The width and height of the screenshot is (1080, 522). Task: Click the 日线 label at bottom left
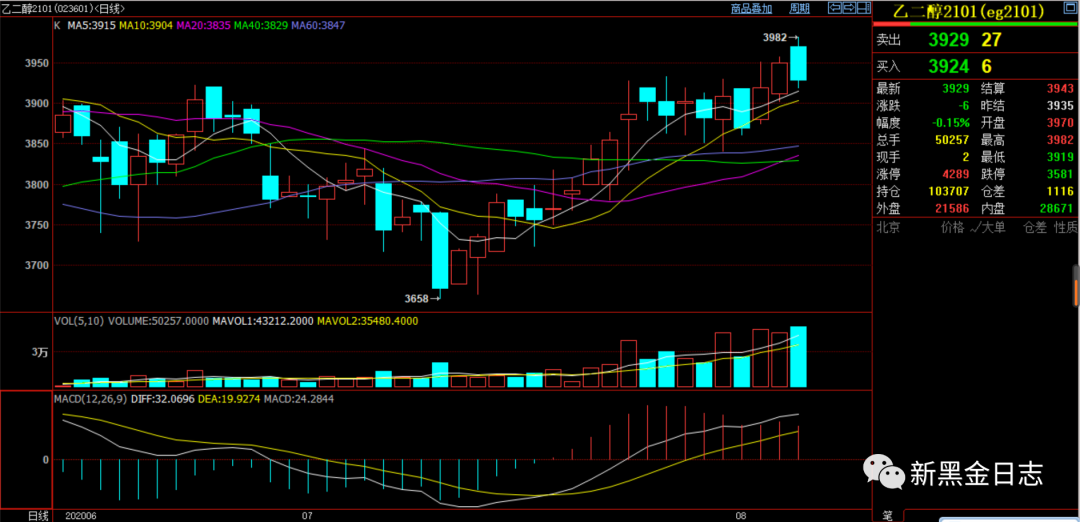coord(38,515)
